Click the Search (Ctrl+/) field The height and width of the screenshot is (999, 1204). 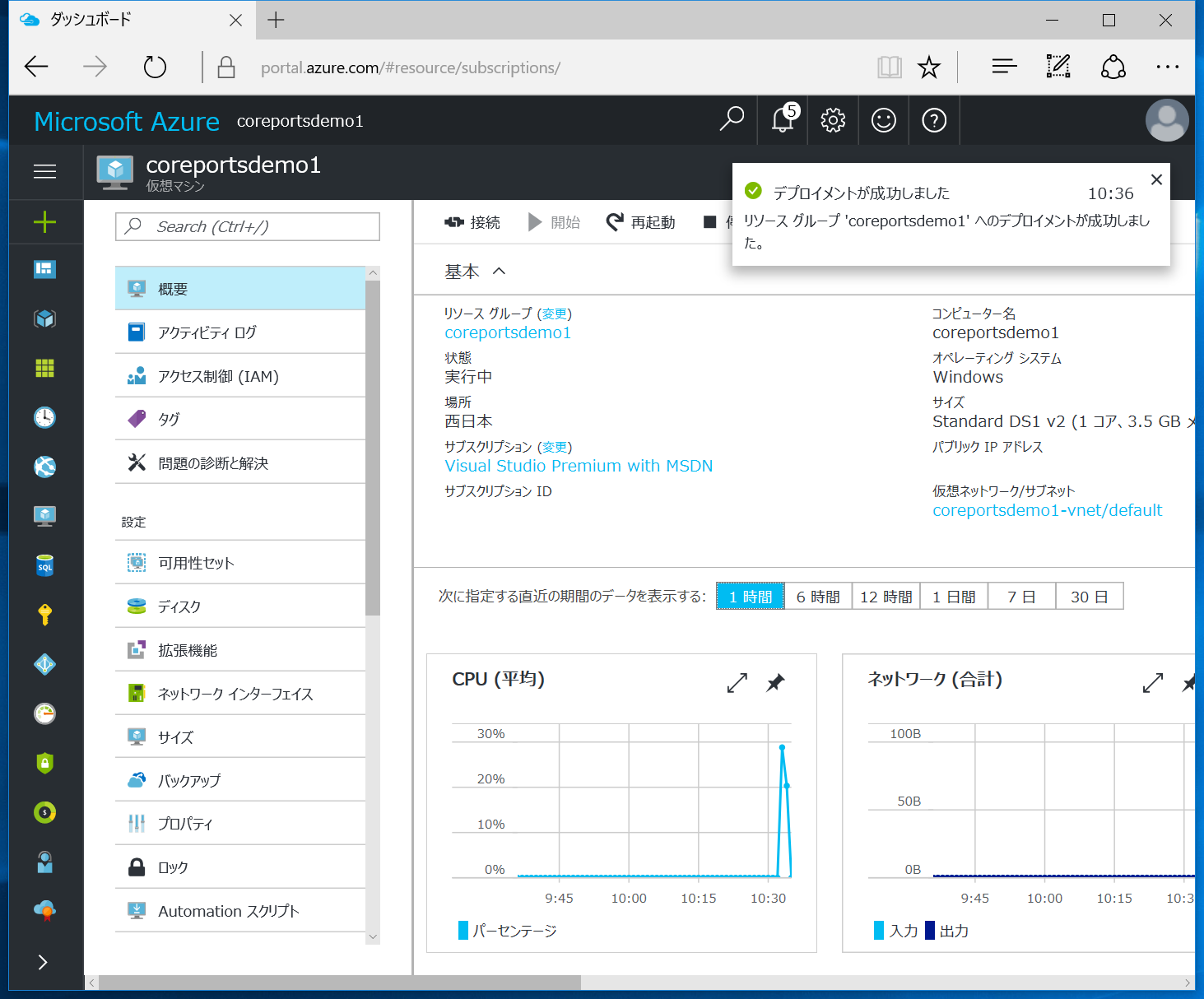pyautogui.click(x=248, y=226)
